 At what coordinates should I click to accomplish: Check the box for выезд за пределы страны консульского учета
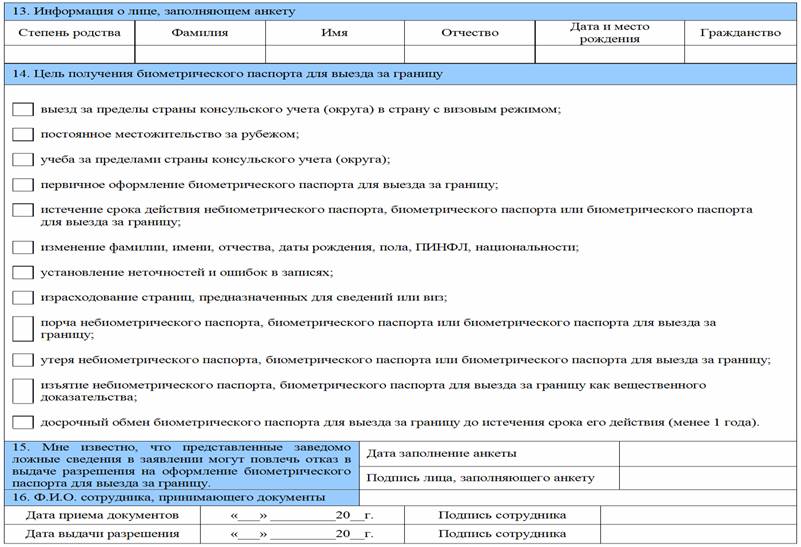(23, 109)
